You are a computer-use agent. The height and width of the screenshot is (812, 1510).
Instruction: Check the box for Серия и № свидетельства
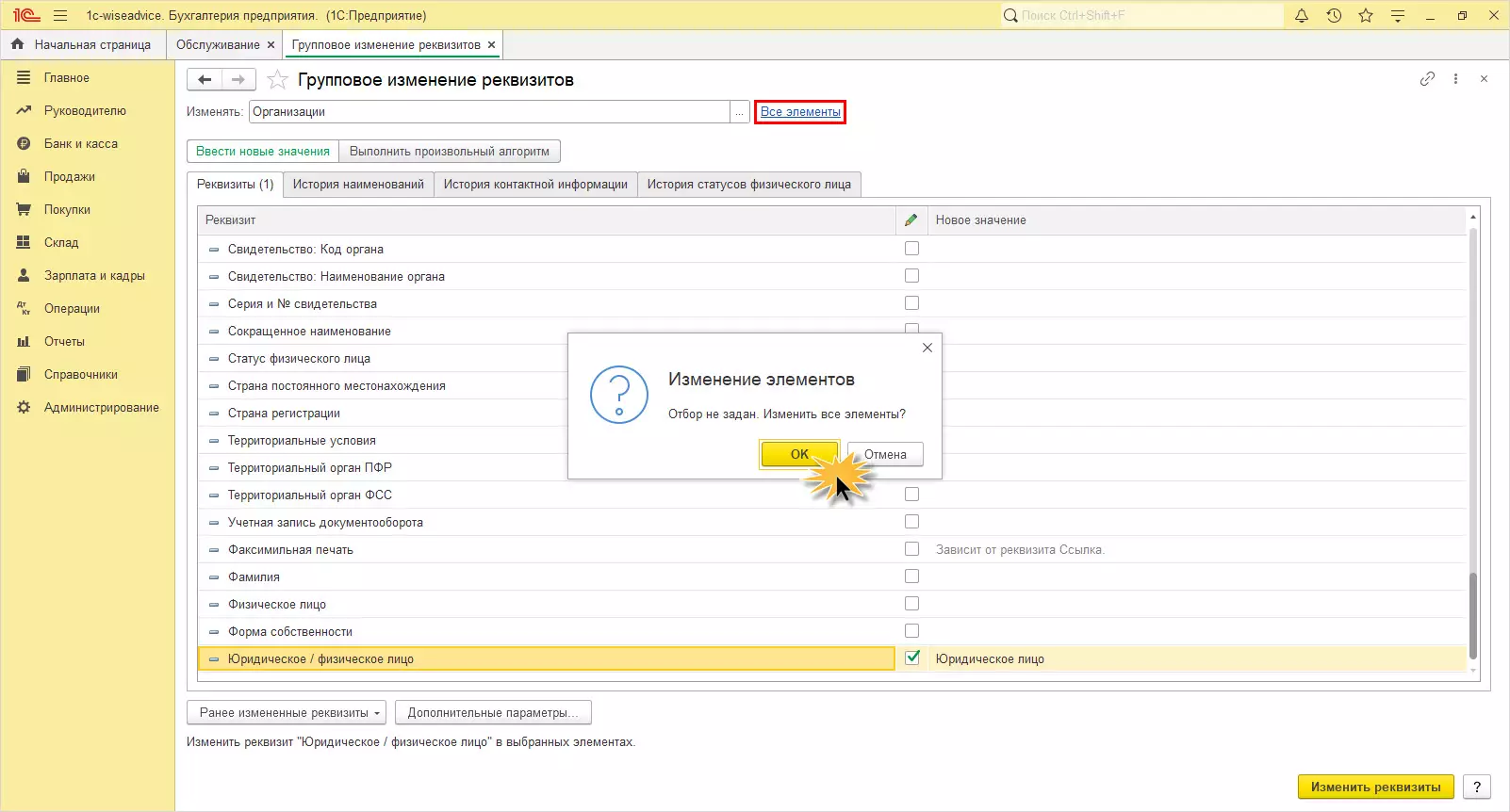pyautogui.click(x=911, y=303)
